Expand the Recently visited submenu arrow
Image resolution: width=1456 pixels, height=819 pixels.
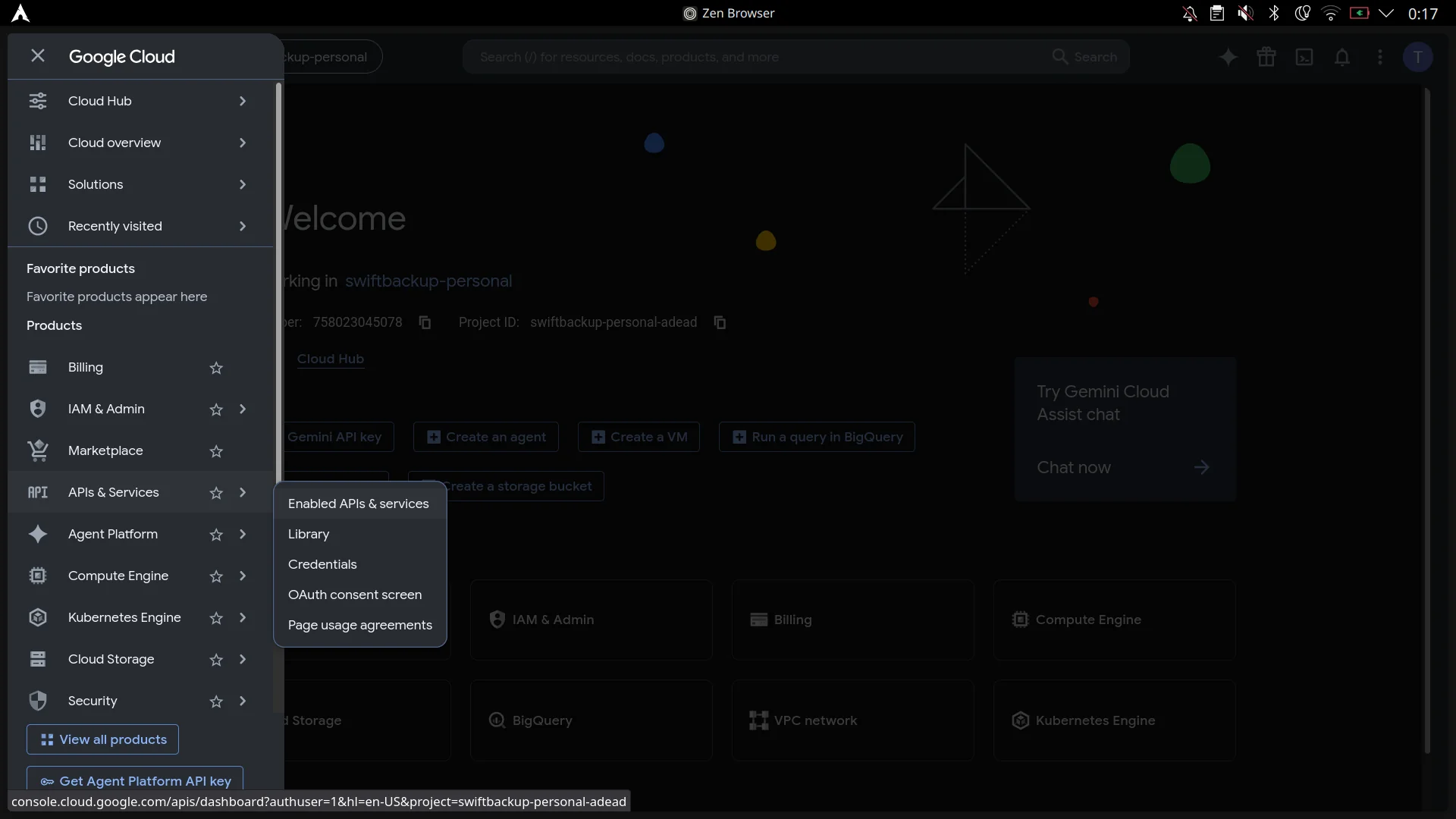pyautogui.click(x=243, y=226)
